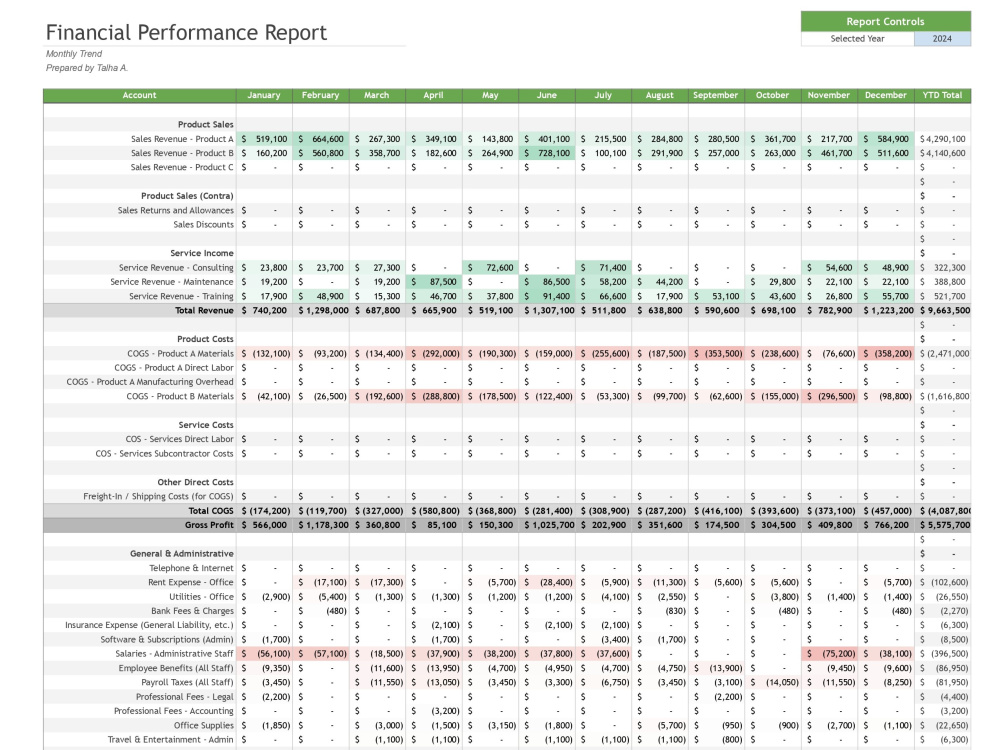Click the October column header
Screen dimensions: 1000x750
pyautogui.click(x=772, y=95)
